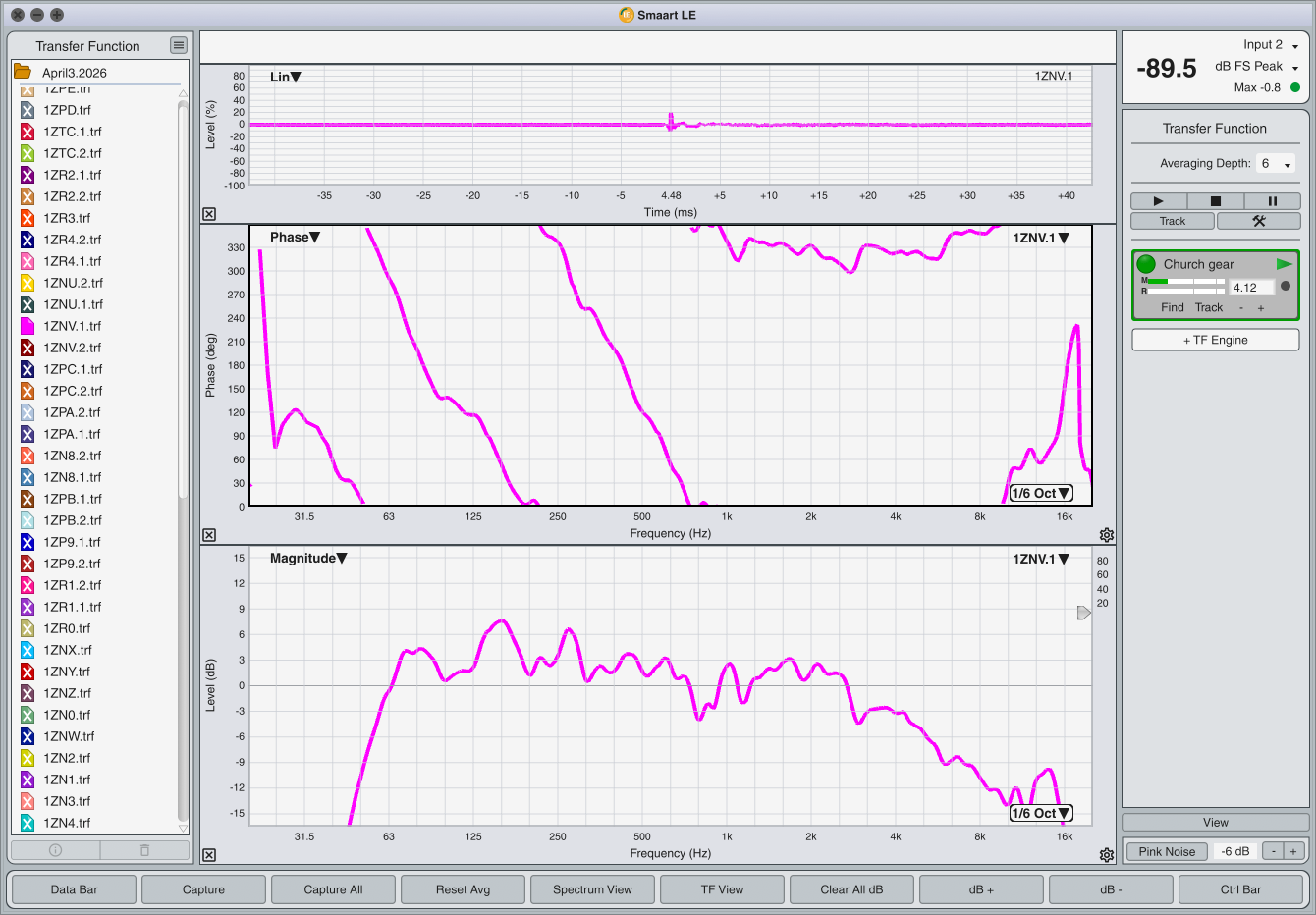This screenshot has height=915, width=1316.
Task: Click Find delay in Church gear
Action: 1173,307
